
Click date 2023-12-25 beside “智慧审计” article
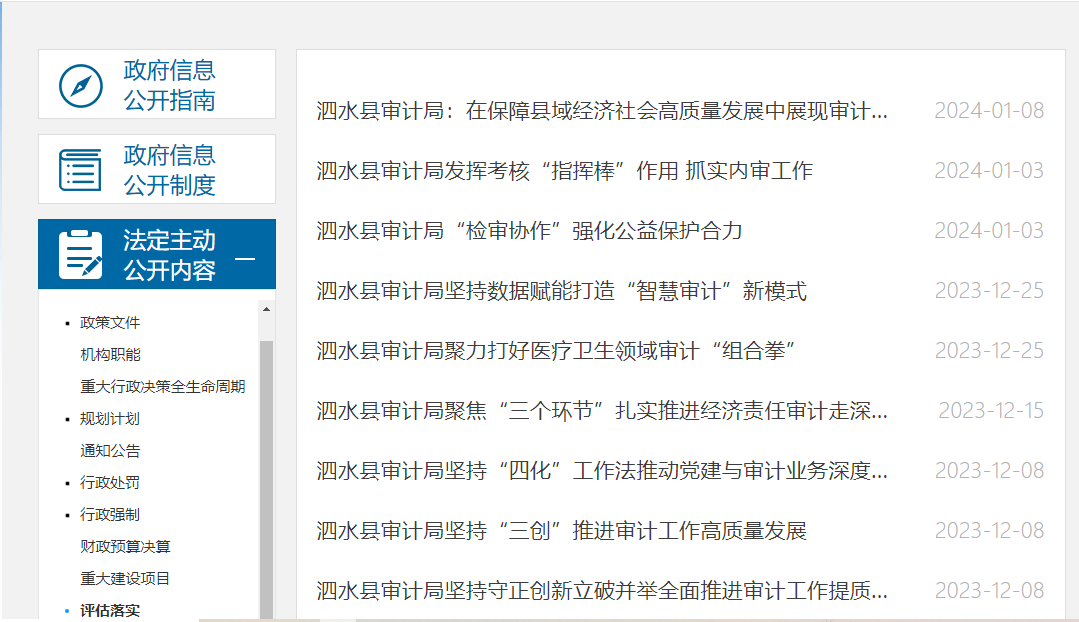[x=989, y=290]
